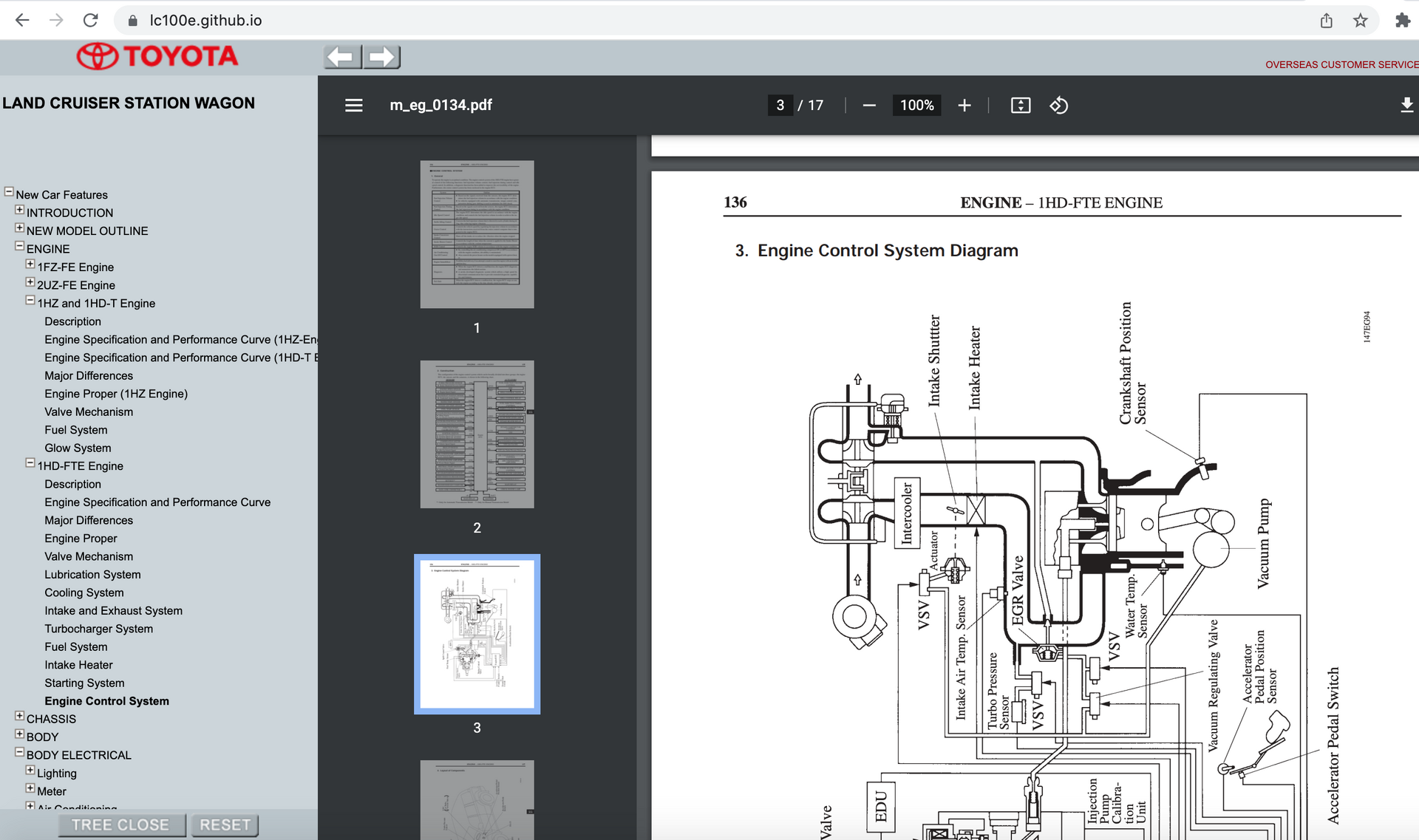1419x840 pixels.
Task: Collapse New Car Features tree node
Action: (x=9, y=191)
